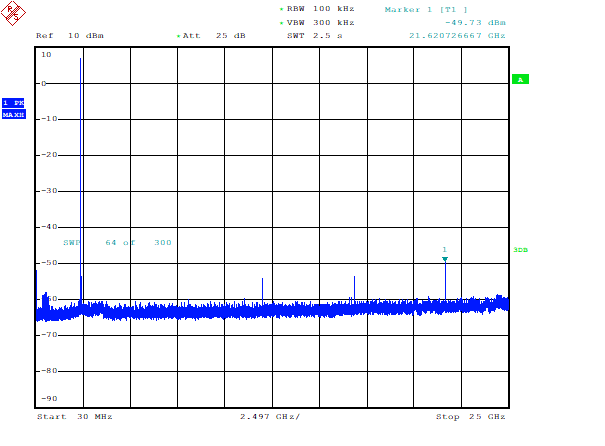
Task: Click the 1 PK trace detector badge
Action: 13,102
